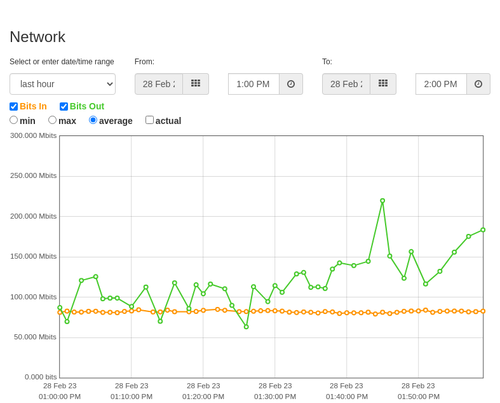Viewport: 500px width, 403px height.
Task: Click the 150.000 Mbits axis label
Action: point(33,256)
